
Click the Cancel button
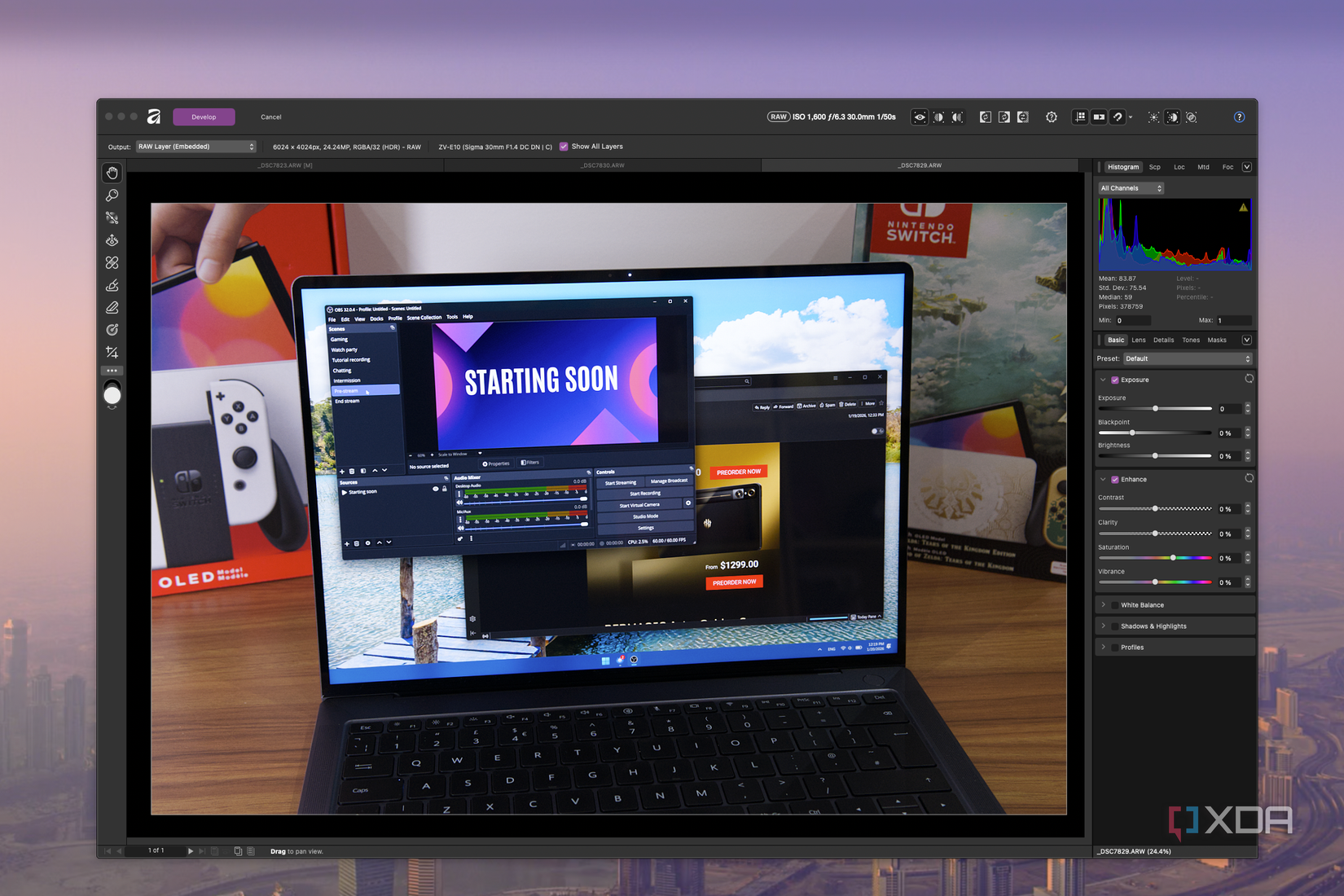click(271, 117)
